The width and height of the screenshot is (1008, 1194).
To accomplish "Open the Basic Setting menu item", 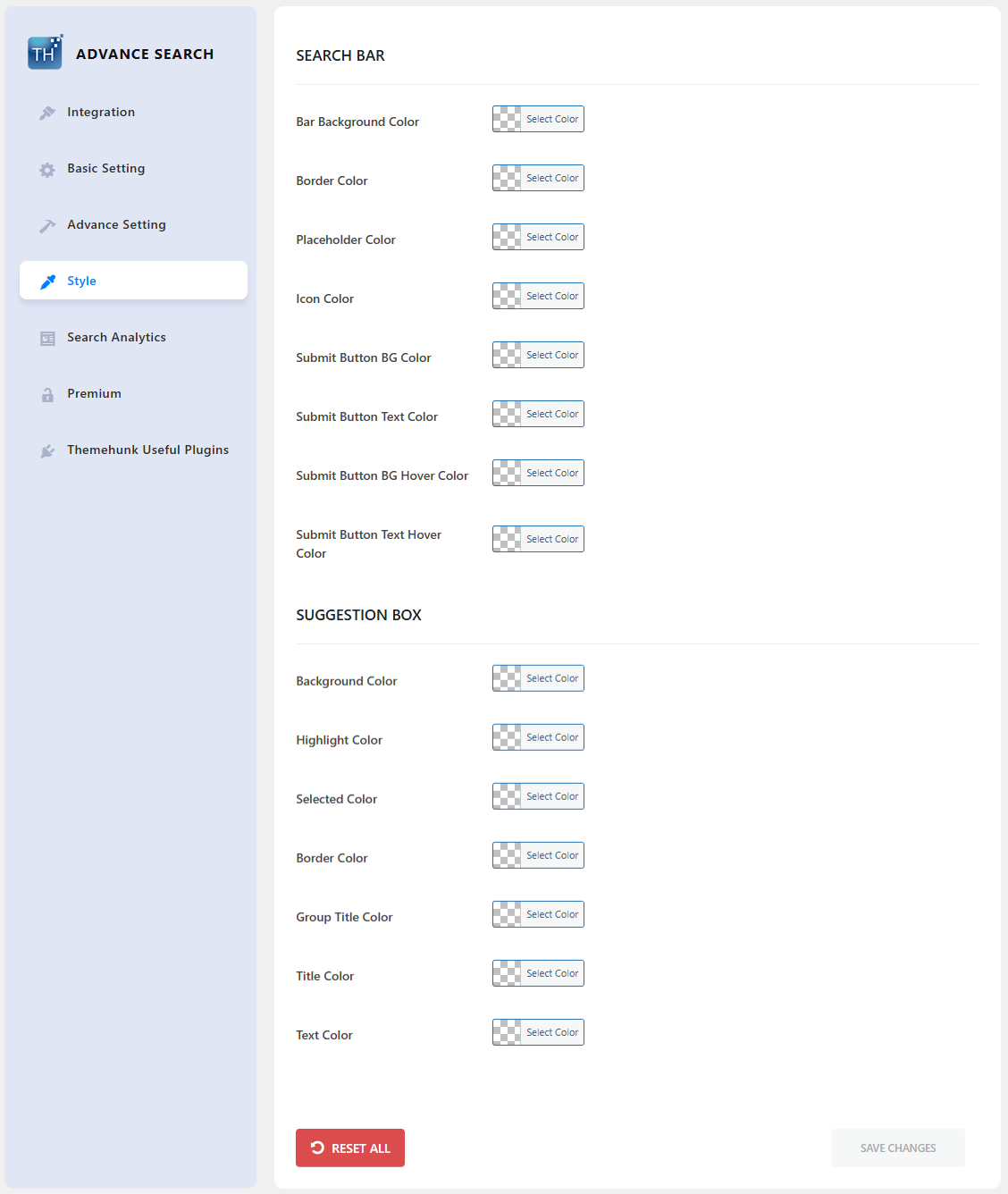I will [105, 169].
